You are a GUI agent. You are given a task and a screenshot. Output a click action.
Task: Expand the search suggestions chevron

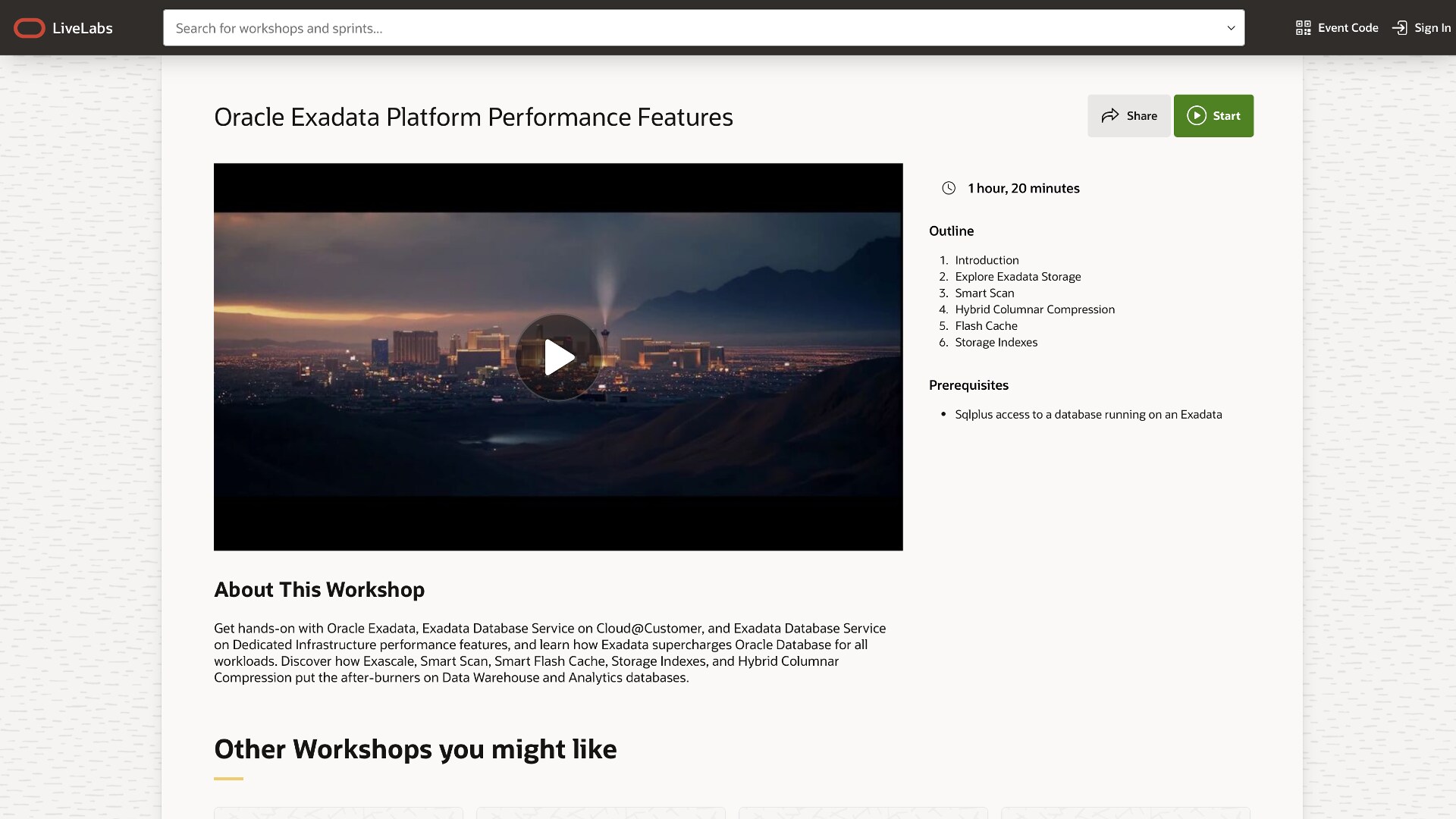point(1230,28)
